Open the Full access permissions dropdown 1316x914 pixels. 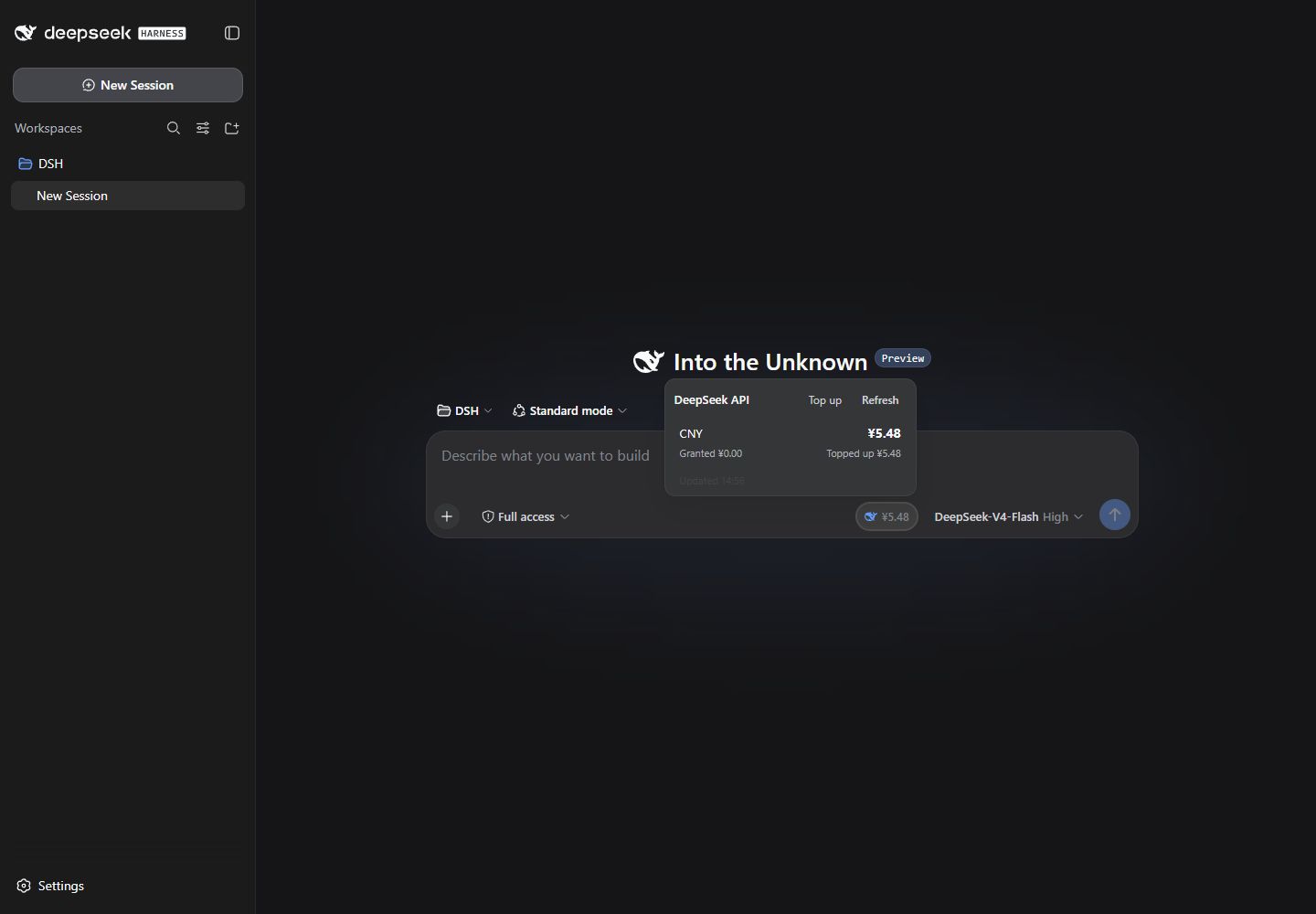tap(525, 516)
